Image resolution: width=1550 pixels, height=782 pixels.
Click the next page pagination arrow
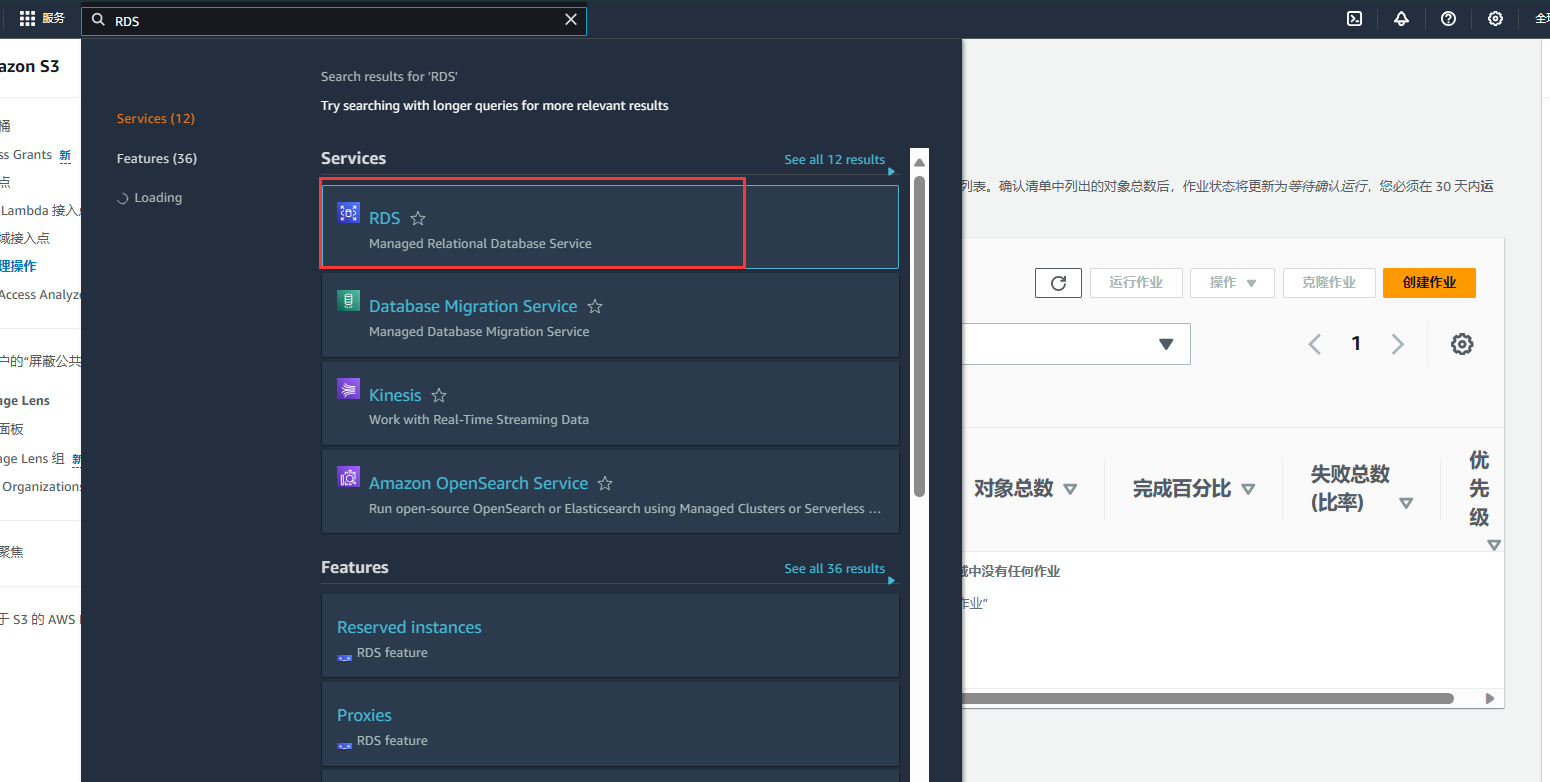coord(1397,343)
